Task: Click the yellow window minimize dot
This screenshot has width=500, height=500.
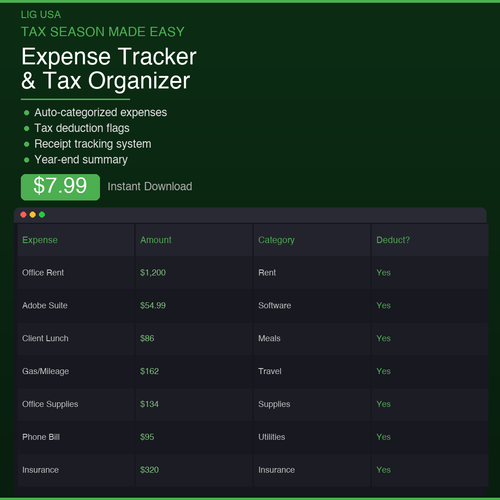Action: (x=33, y=215)
